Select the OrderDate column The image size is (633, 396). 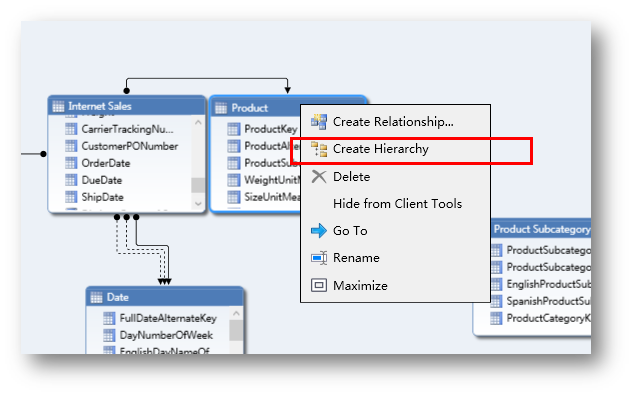[106, 163]
